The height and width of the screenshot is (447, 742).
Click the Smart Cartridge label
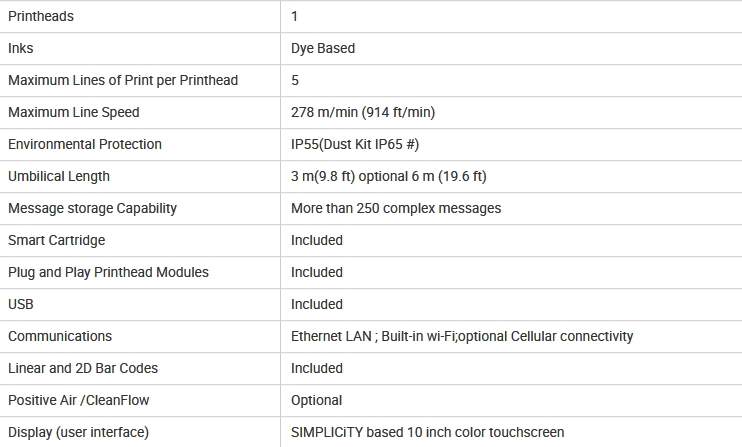(x=56, y=240)
